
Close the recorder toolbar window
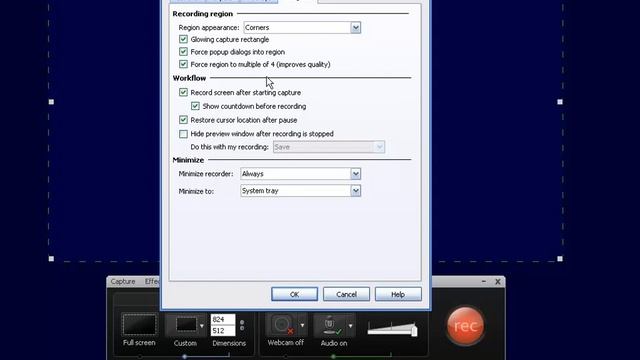(x=498, y=281)
